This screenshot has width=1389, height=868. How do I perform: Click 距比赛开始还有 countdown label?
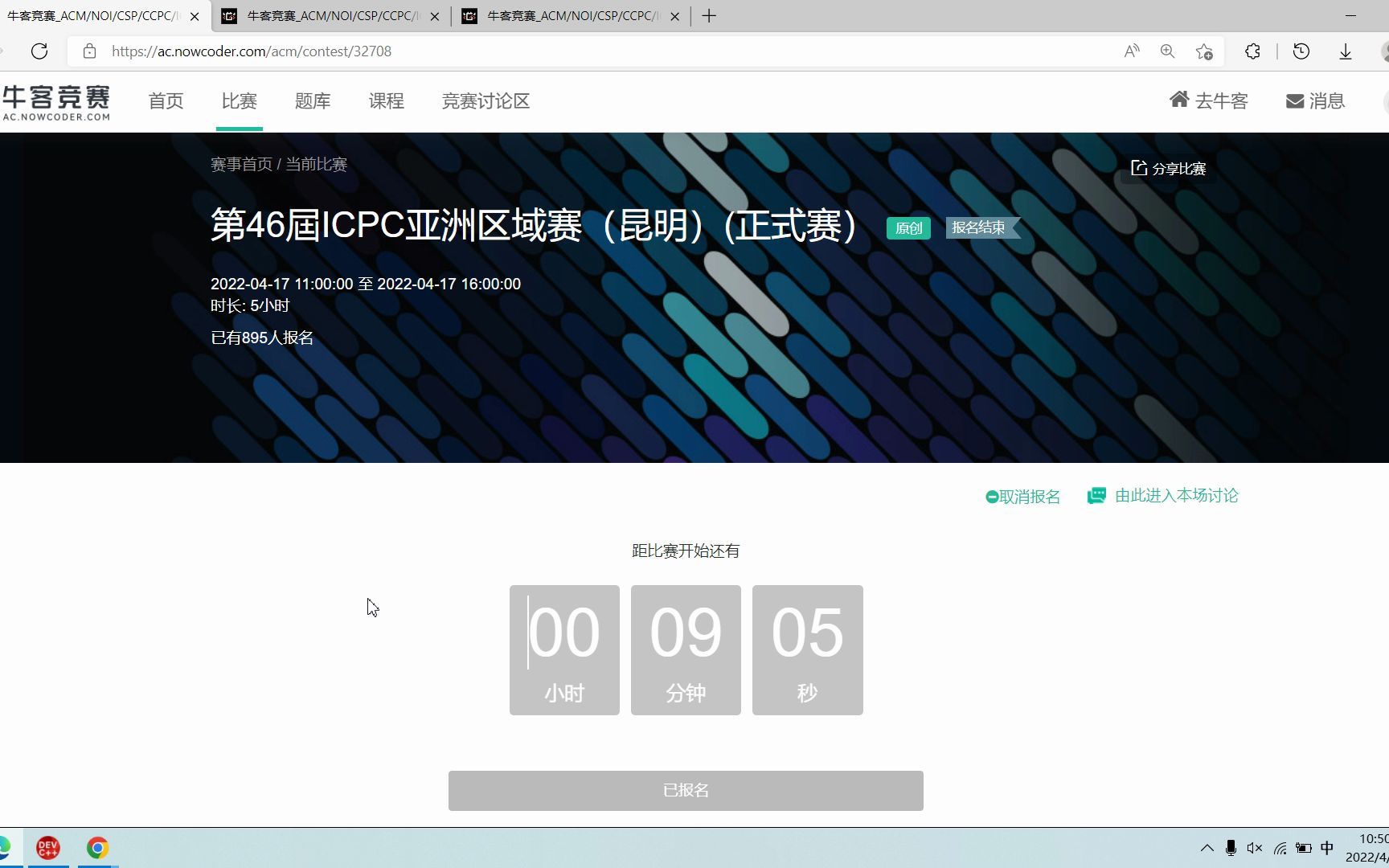click(686, 551)
